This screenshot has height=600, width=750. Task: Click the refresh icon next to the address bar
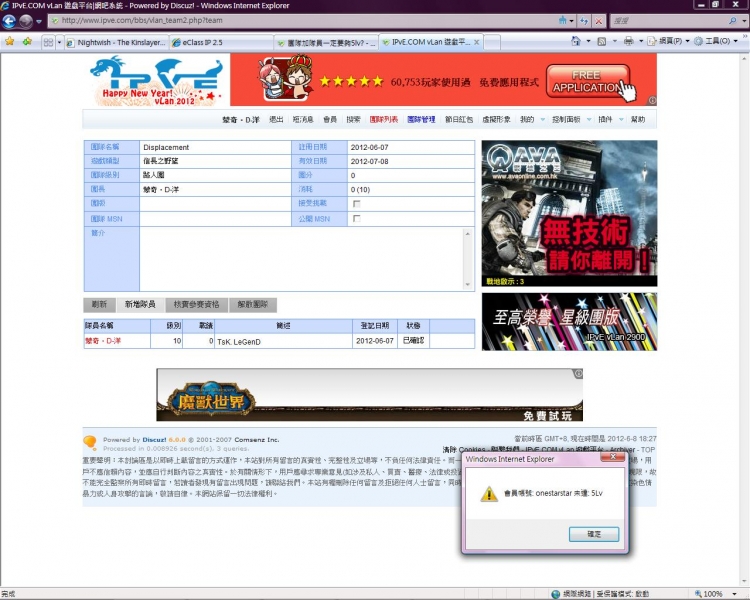pyautogui.click(x=584, y=21)
